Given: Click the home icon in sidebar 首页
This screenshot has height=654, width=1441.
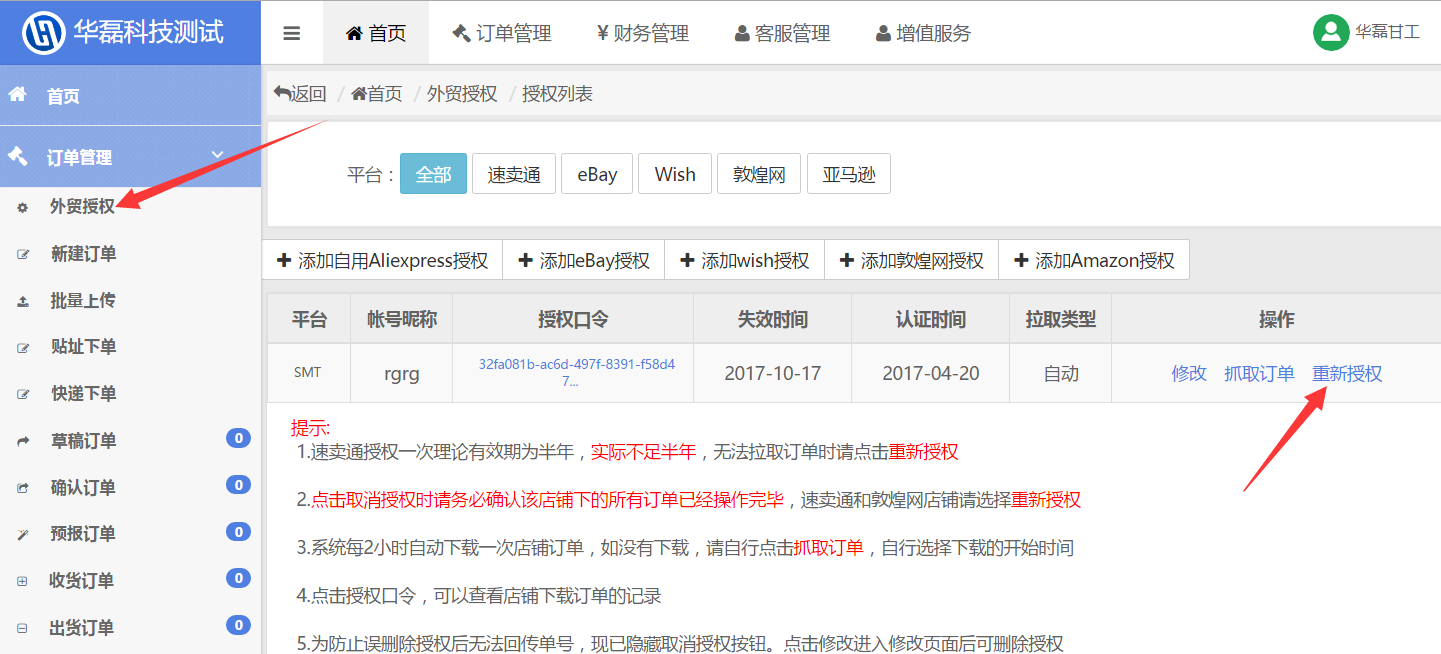Looking at the screenshot, I should [x=18, y=95].
